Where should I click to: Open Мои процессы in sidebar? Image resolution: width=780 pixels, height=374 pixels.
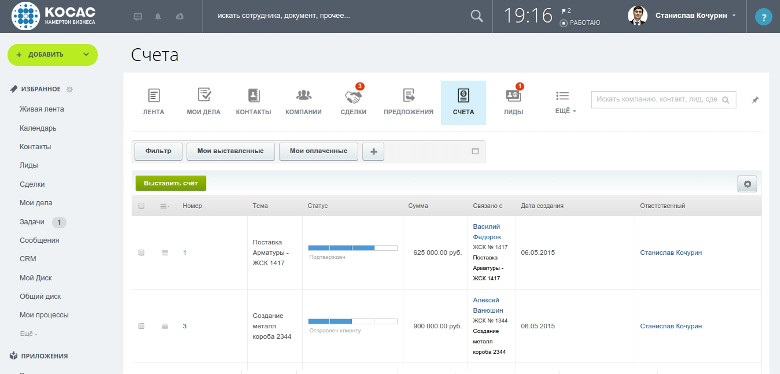pos(44,315)
